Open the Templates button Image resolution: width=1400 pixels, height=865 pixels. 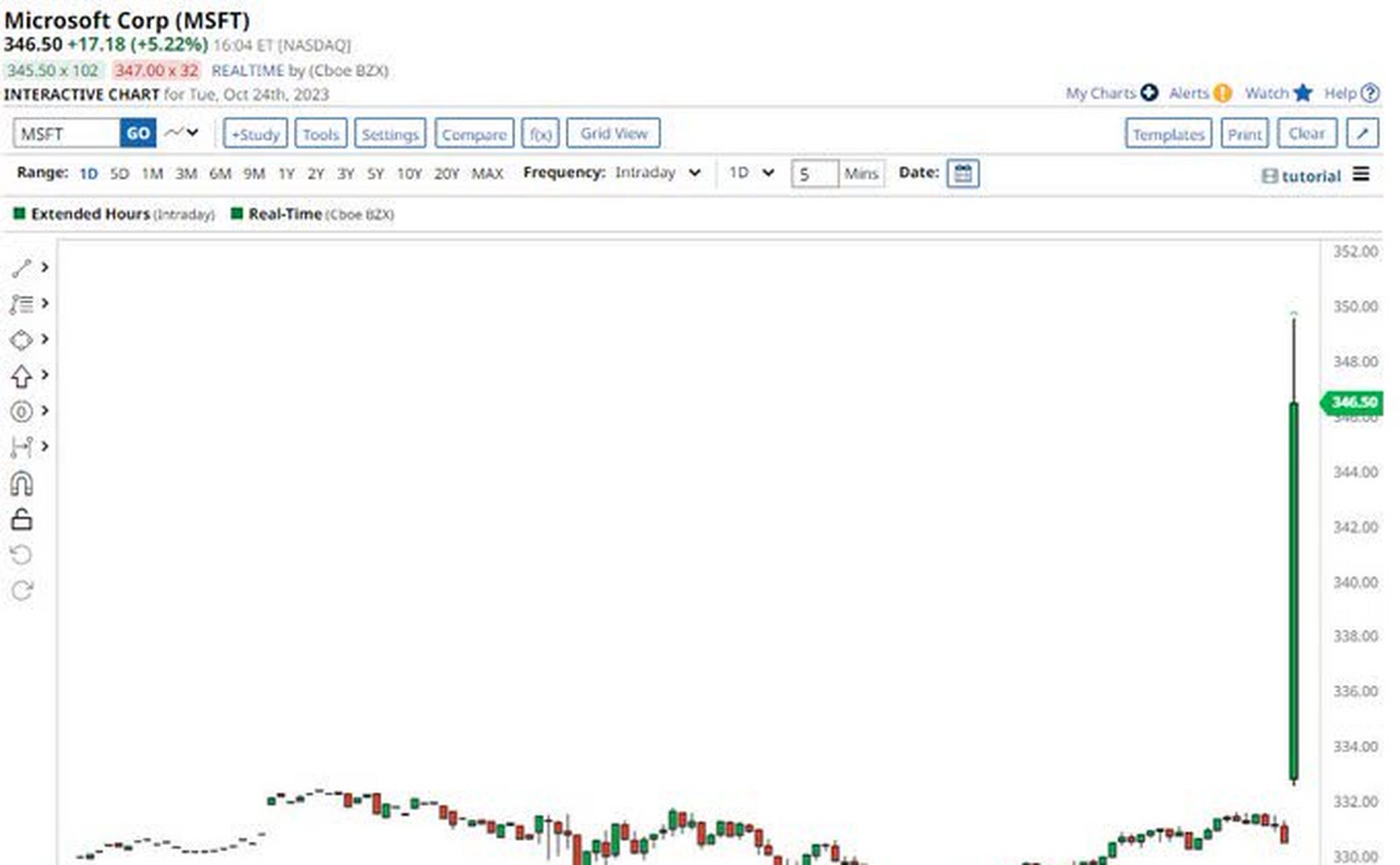pos(1168,133)
